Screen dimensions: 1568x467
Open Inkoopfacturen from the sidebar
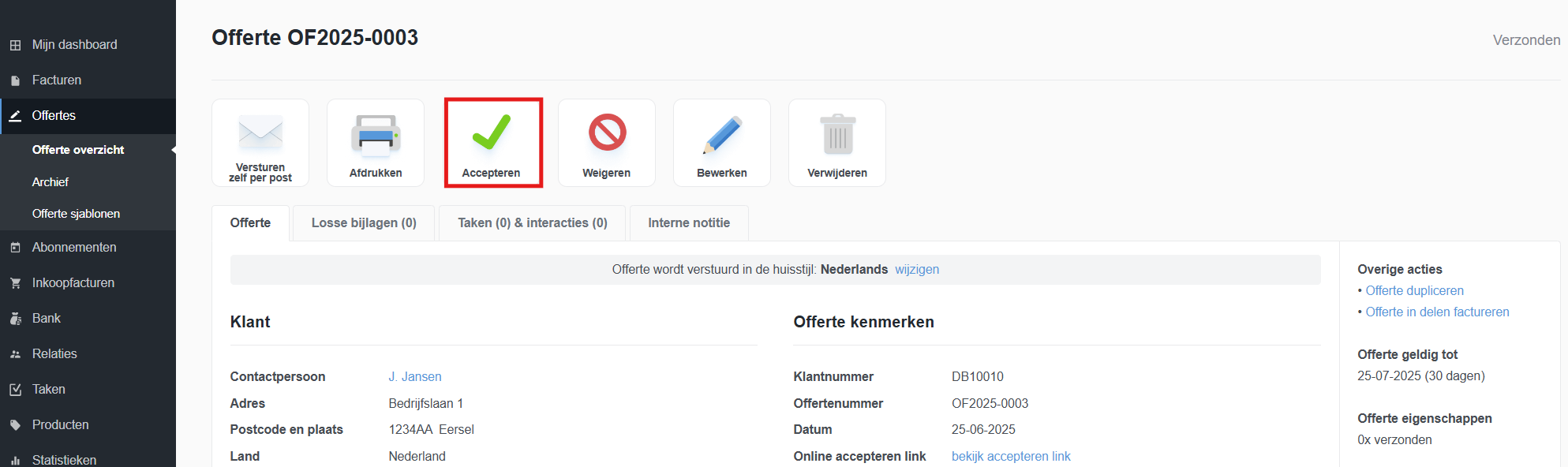point(73,283)
